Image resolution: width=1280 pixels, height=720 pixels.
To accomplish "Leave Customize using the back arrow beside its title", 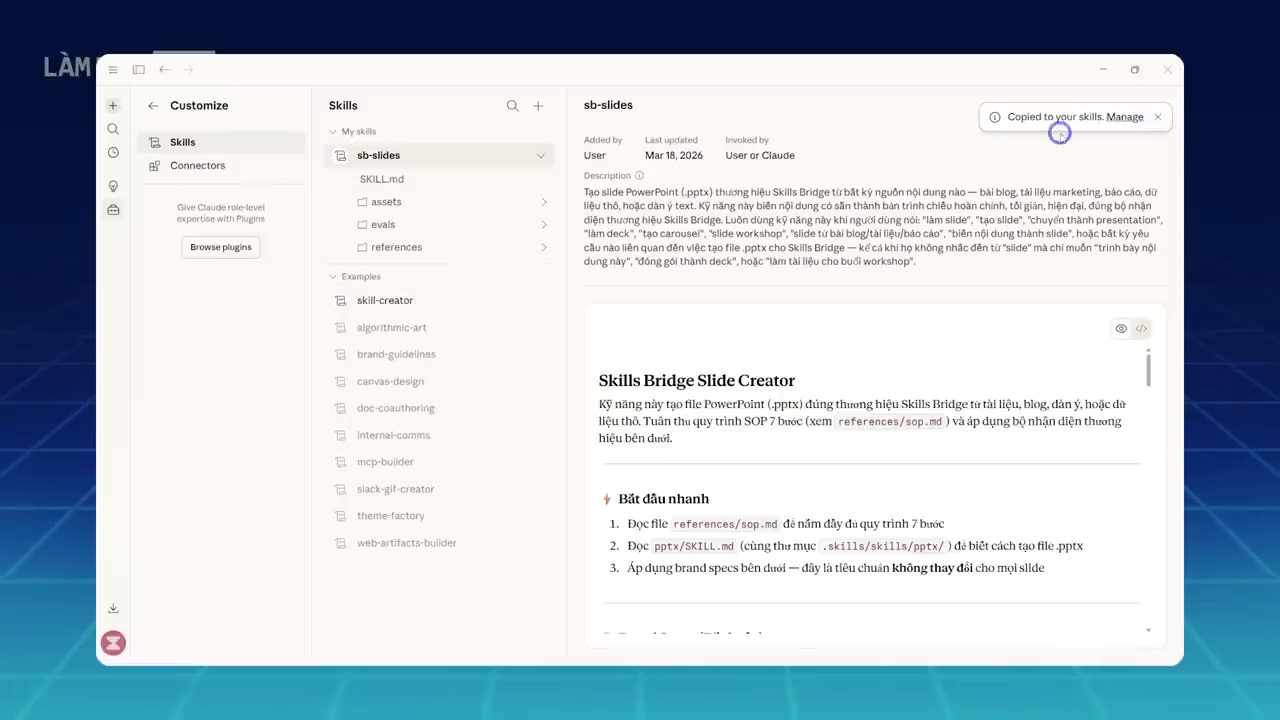I will (x=153, y=105).
